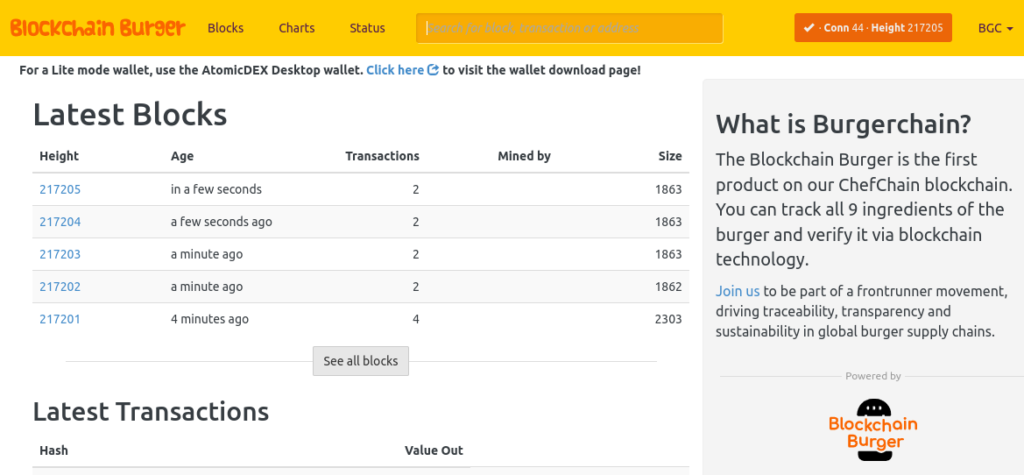1024x475 pixels.
Task: Open the Charts page
Action: pos(296,28)
